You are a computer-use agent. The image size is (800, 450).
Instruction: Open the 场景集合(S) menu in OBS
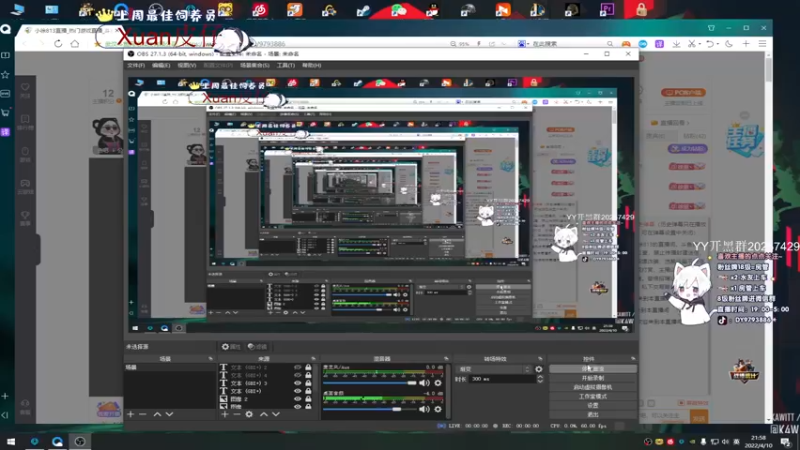[254, 65]
